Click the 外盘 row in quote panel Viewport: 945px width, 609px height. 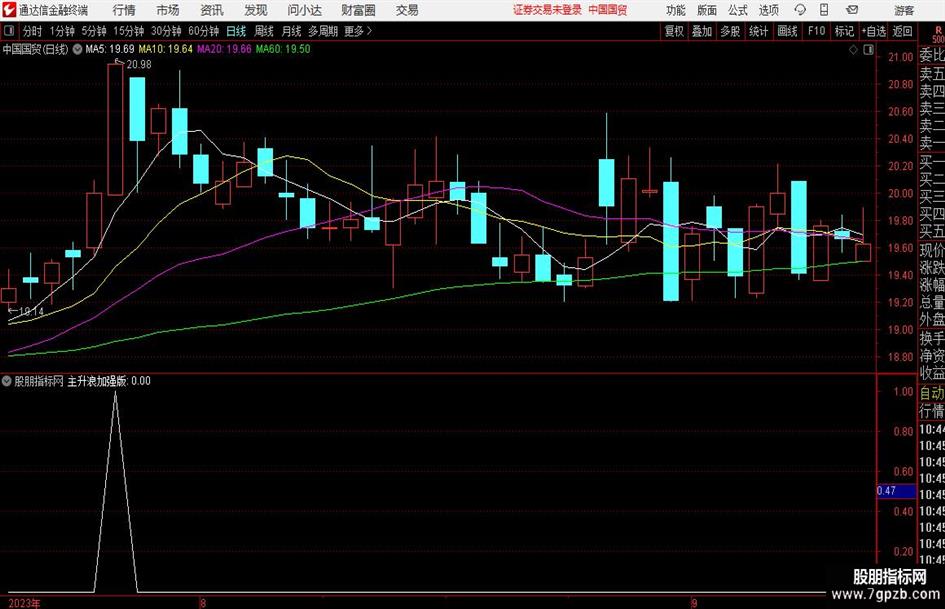932,320
